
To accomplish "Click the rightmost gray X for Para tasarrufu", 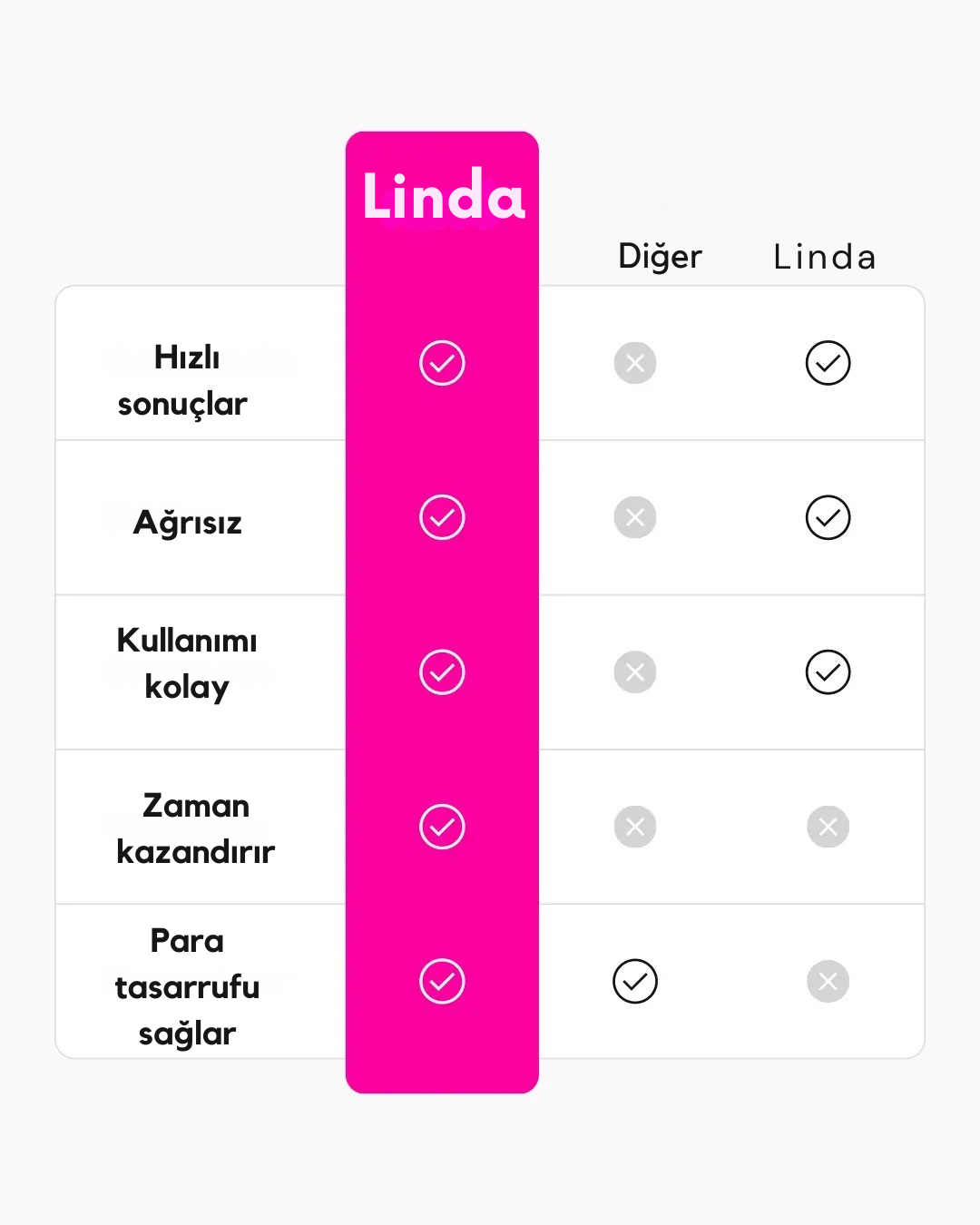I will click(x=828, y=981).
